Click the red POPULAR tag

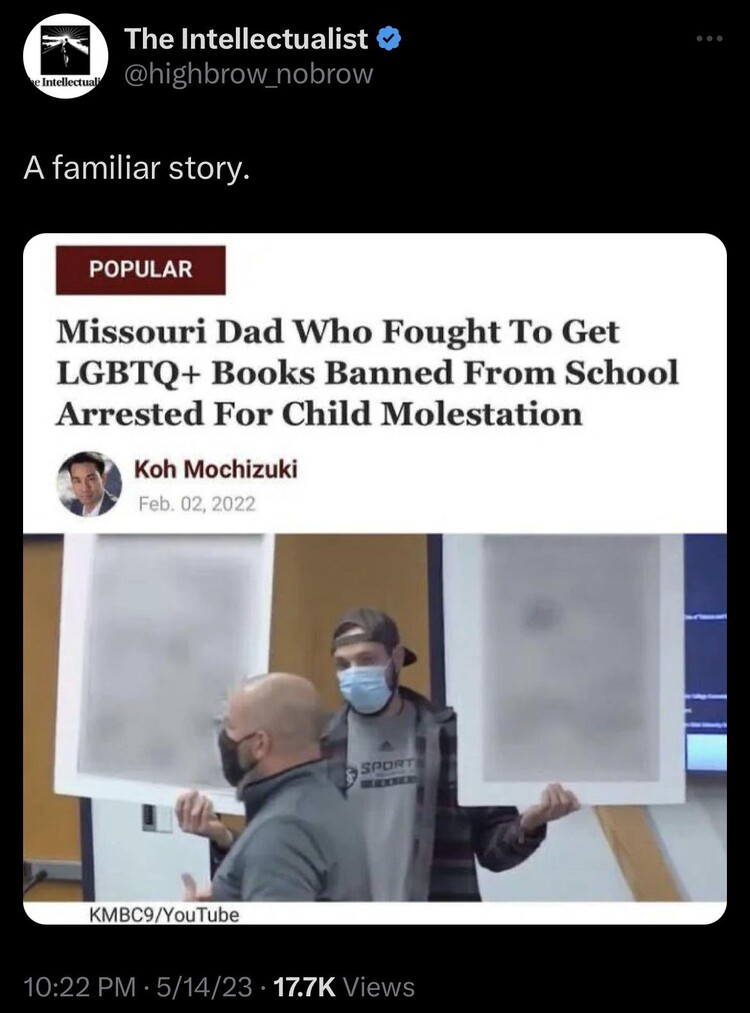point(141,269)
